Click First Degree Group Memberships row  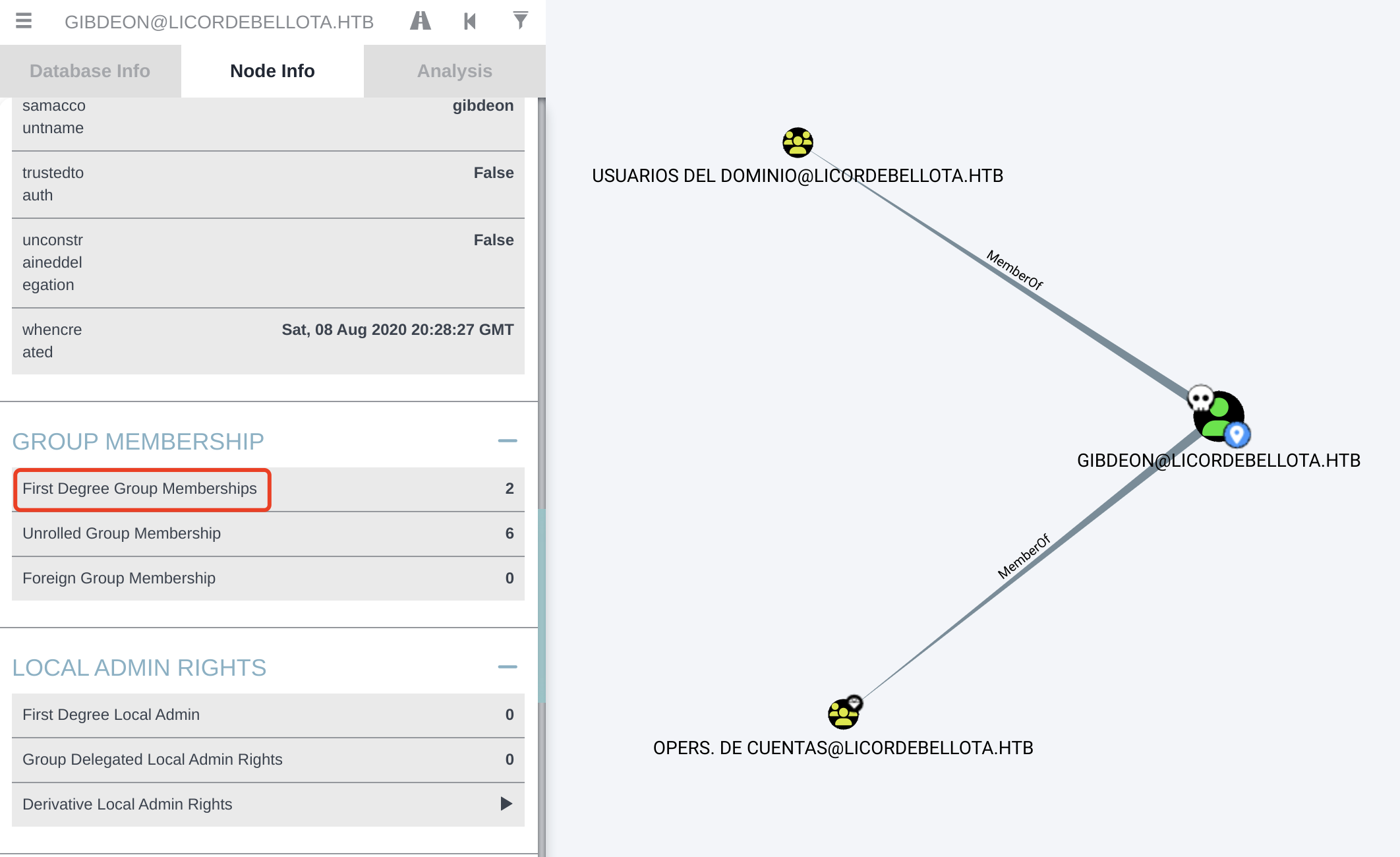(140, 488)
